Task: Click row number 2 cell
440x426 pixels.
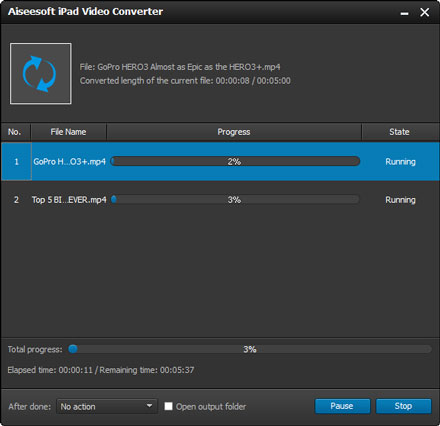Action: [16, 200]
